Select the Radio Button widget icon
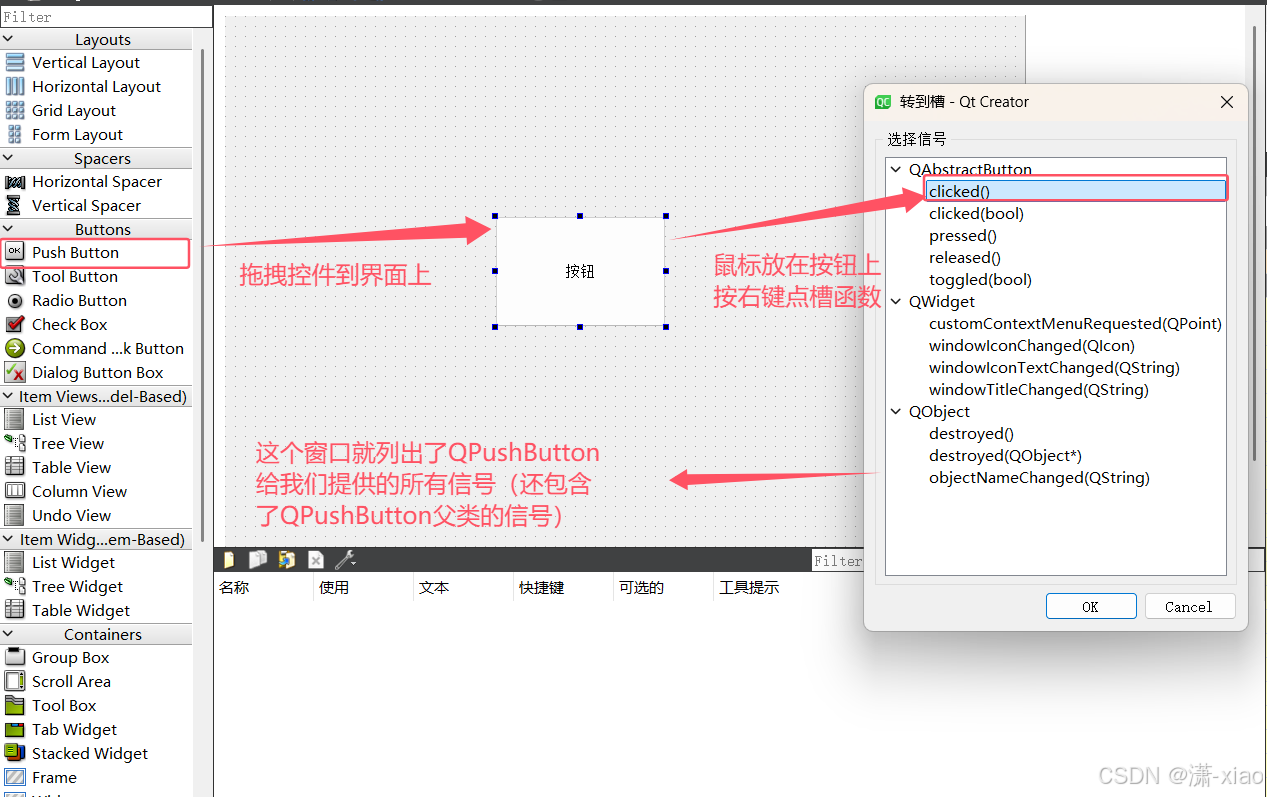 click(x=15, y=300)
